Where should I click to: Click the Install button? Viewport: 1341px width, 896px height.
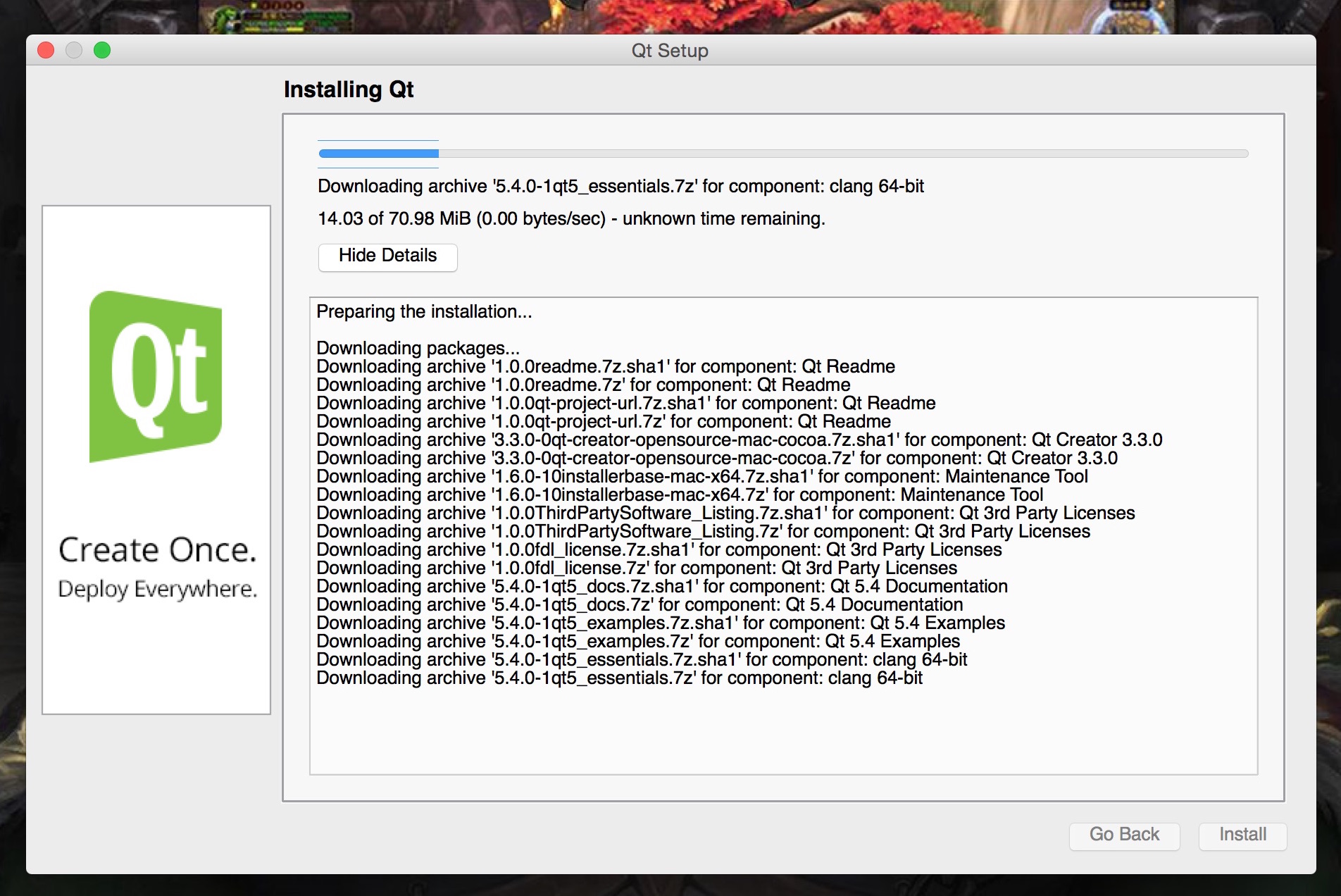click(1242, 835)
